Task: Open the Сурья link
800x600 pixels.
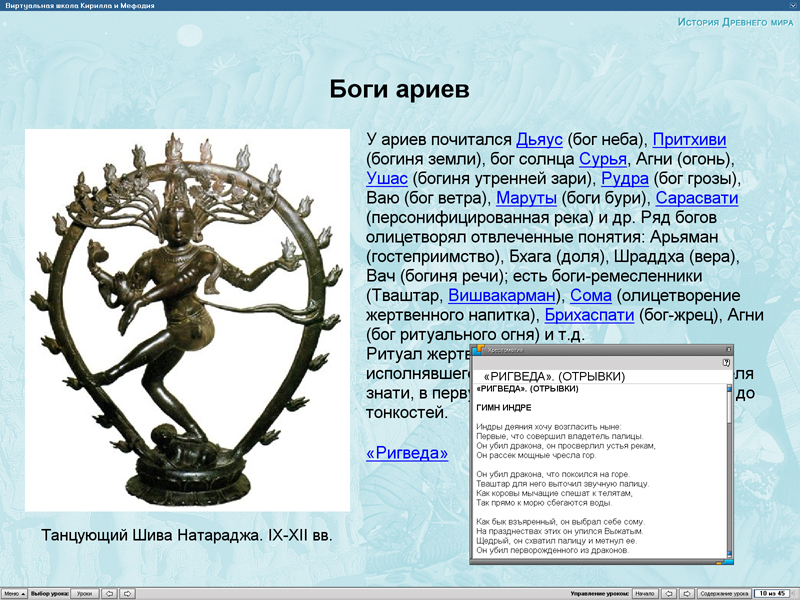Action: (603, 159)
